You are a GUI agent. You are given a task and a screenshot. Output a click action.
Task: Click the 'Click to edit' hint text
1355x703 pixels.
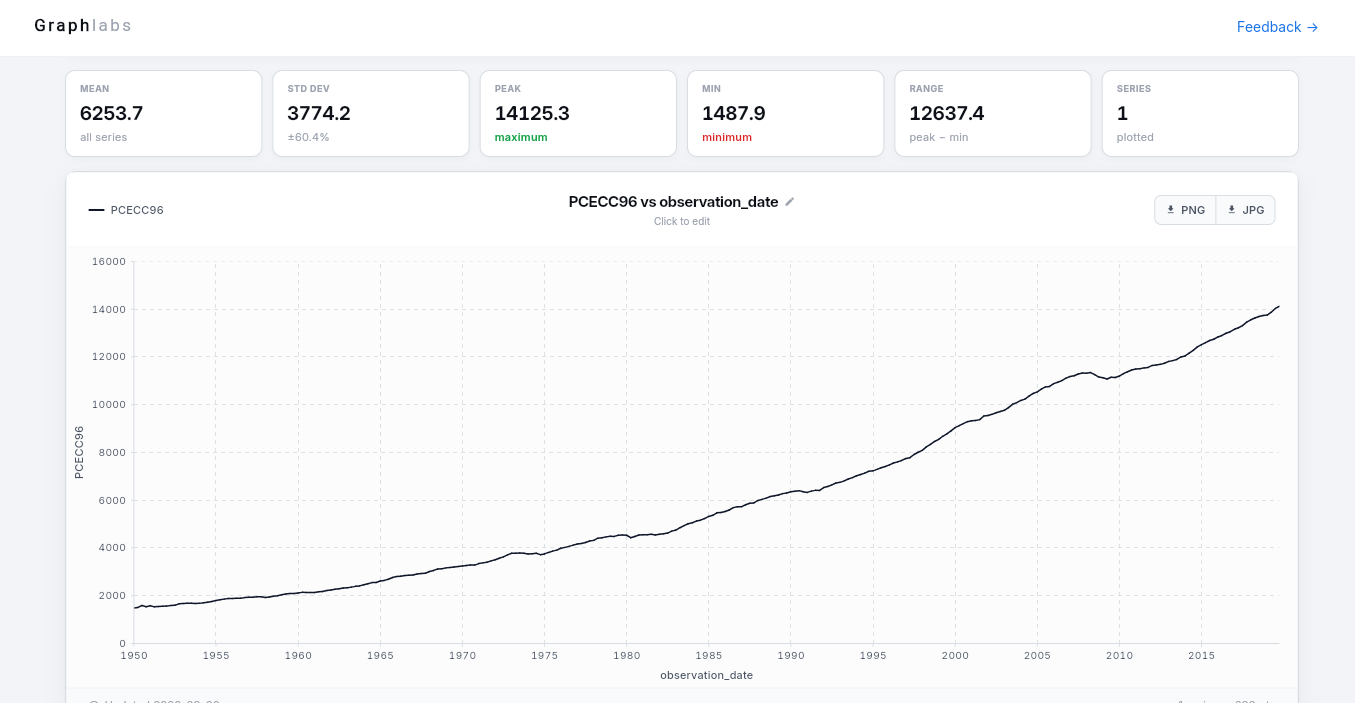(682, 221)
